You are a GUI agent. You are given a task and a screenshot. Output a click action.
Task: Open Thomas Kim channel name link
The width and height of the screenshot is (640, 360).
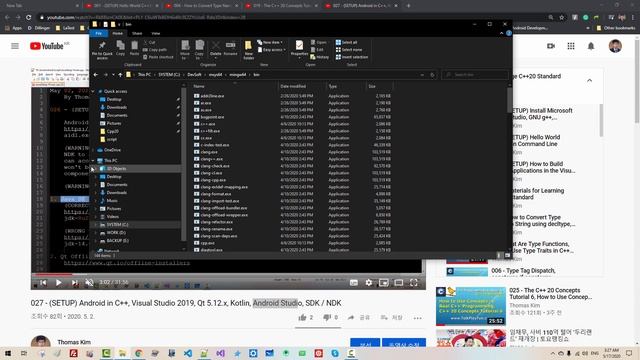[74, 342]
